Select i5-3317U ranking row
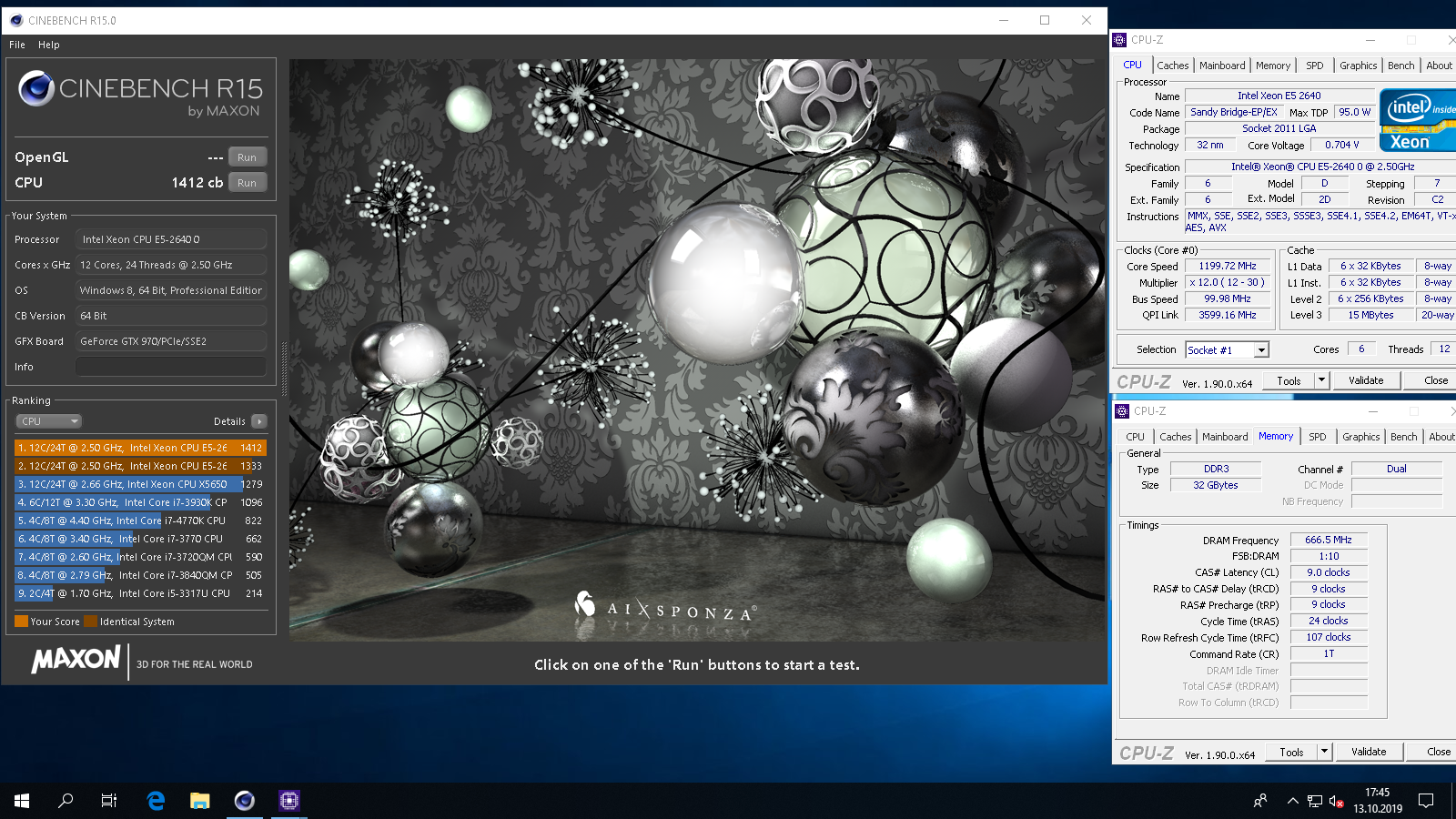The image size is (1456, 819). click(139, 593)
